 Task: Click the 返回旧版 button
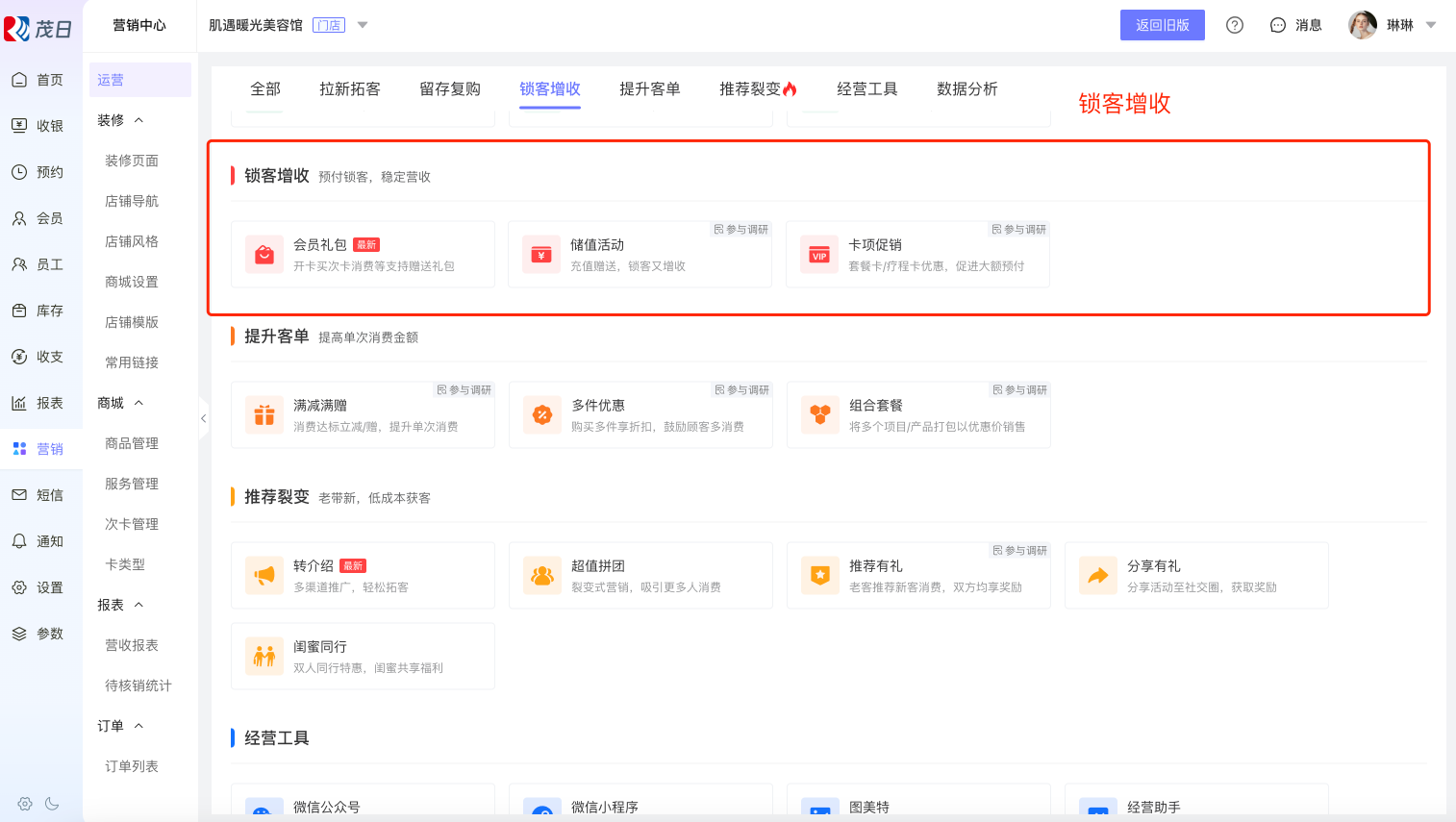1162,25
